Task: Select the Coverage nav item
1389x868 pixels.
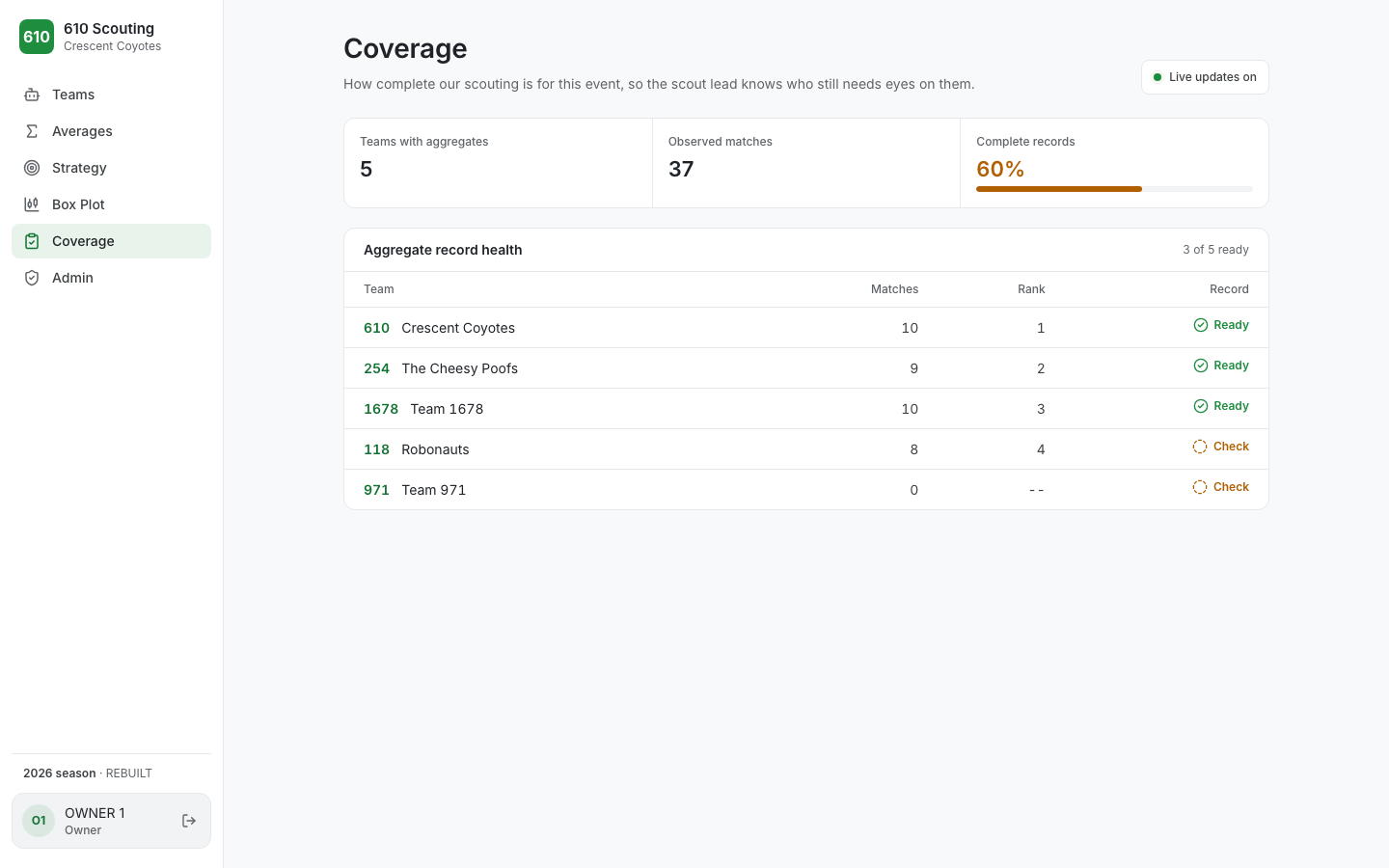Action: click(111, 241)
